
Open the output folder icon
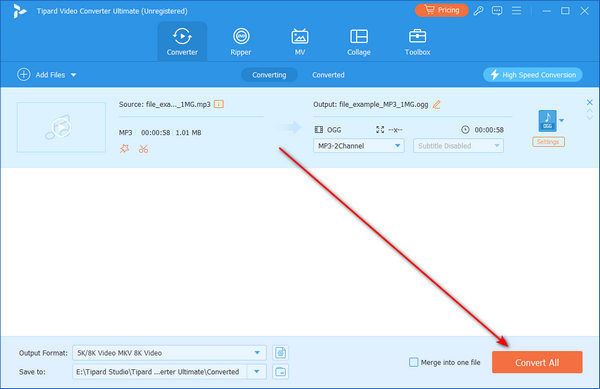280,372
